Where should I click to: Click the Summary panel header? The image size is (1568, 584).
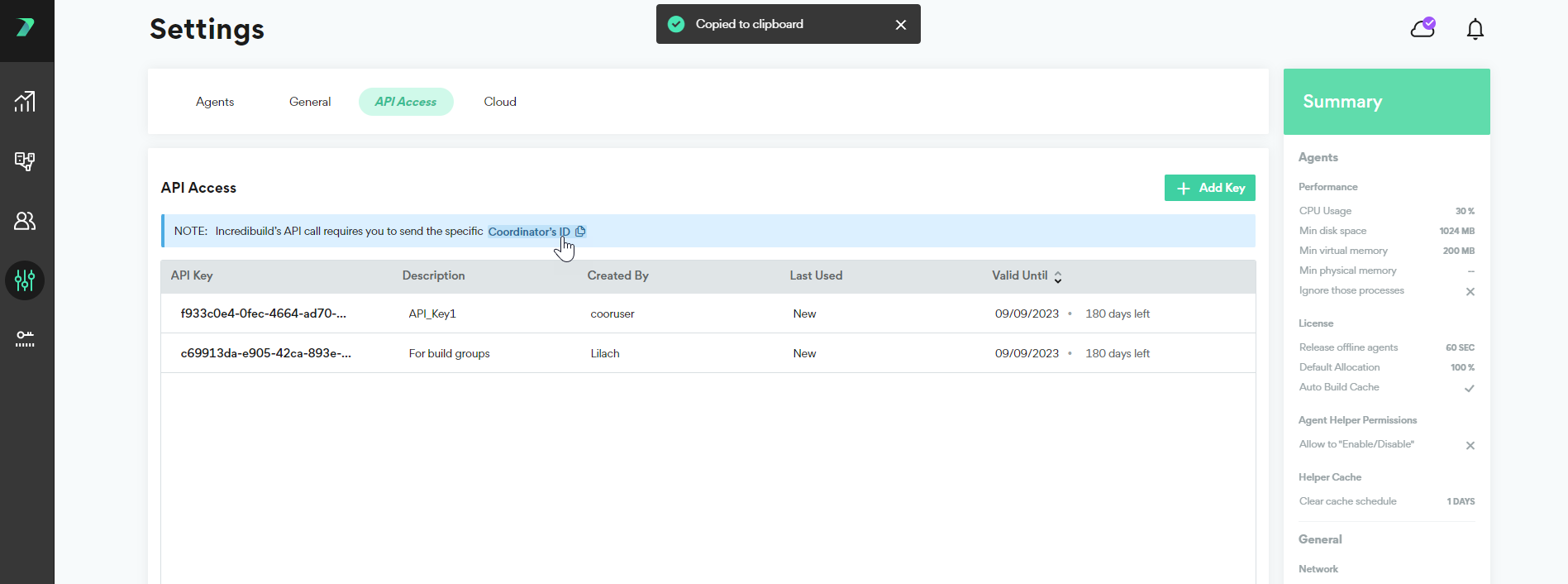click(x=1386, y=102)
